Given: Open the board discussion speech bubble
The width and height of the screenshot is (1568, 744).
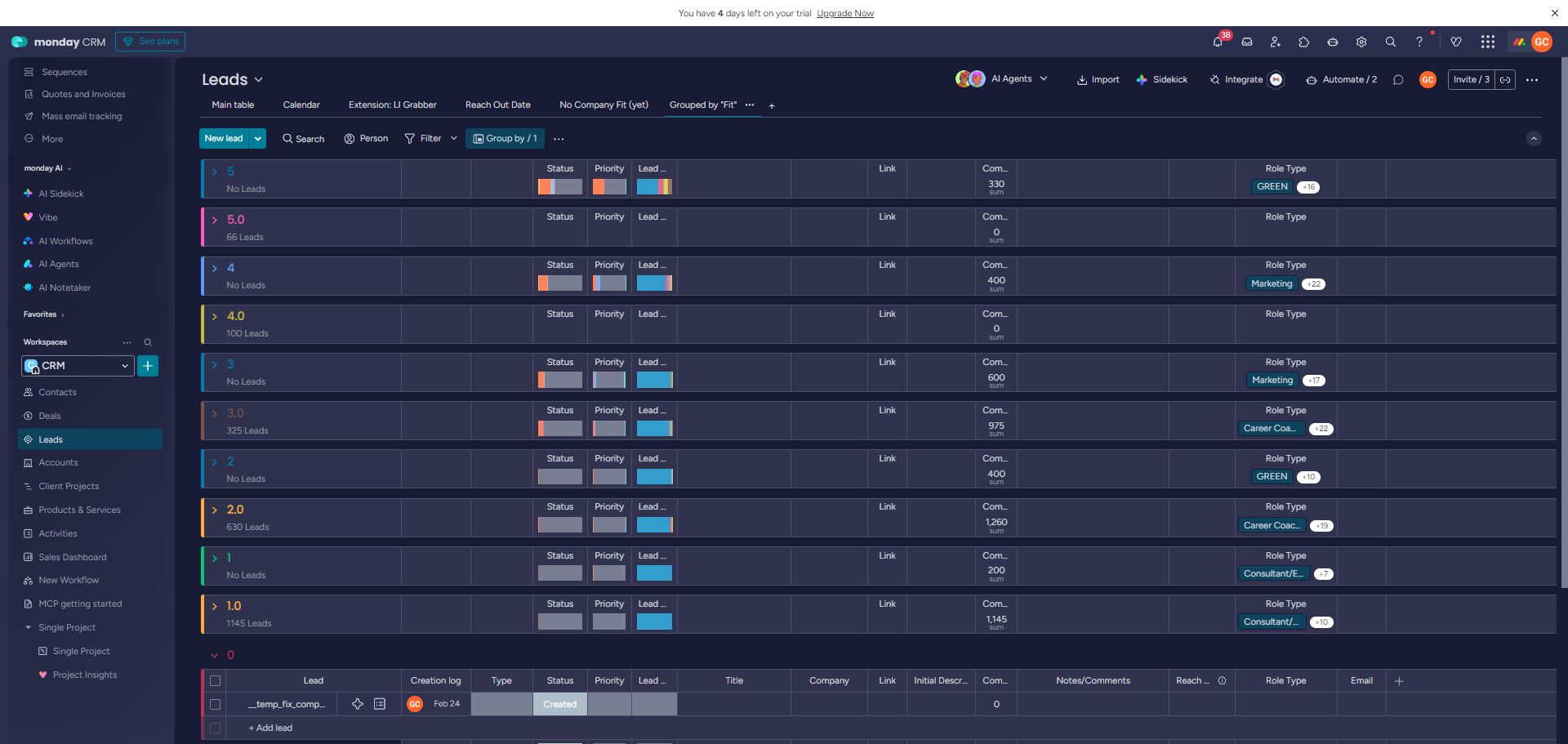Looking at the screenshot, I should [1398, 80].
